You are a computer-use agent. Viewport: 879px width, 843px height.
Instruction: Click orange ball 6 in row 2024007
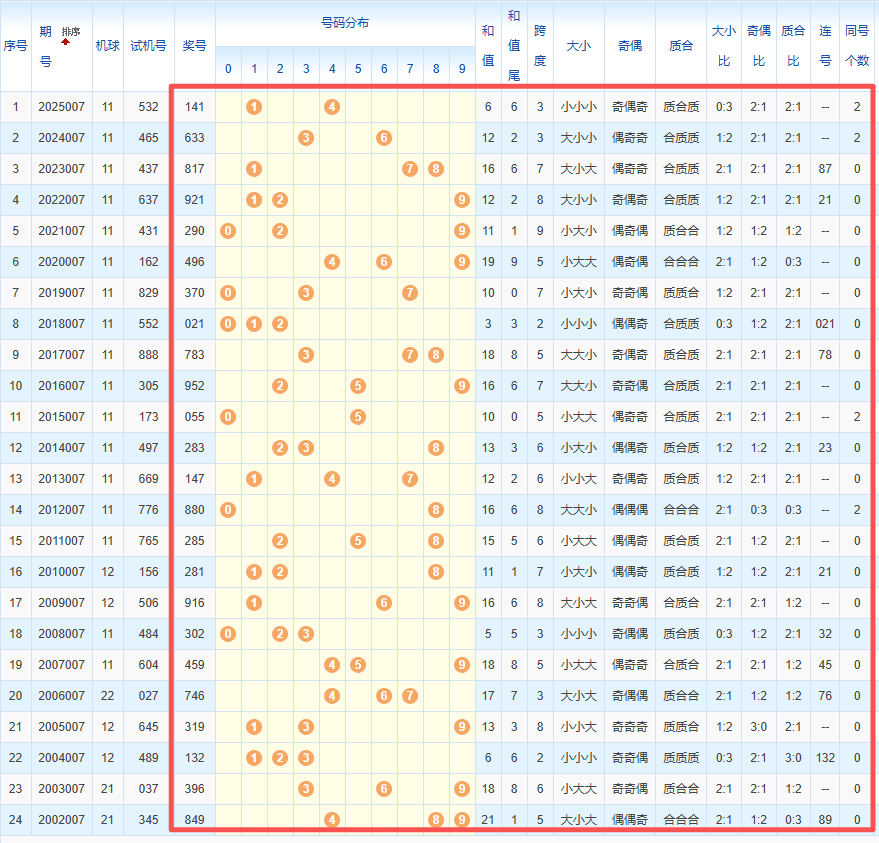click(x=384, y=138)
